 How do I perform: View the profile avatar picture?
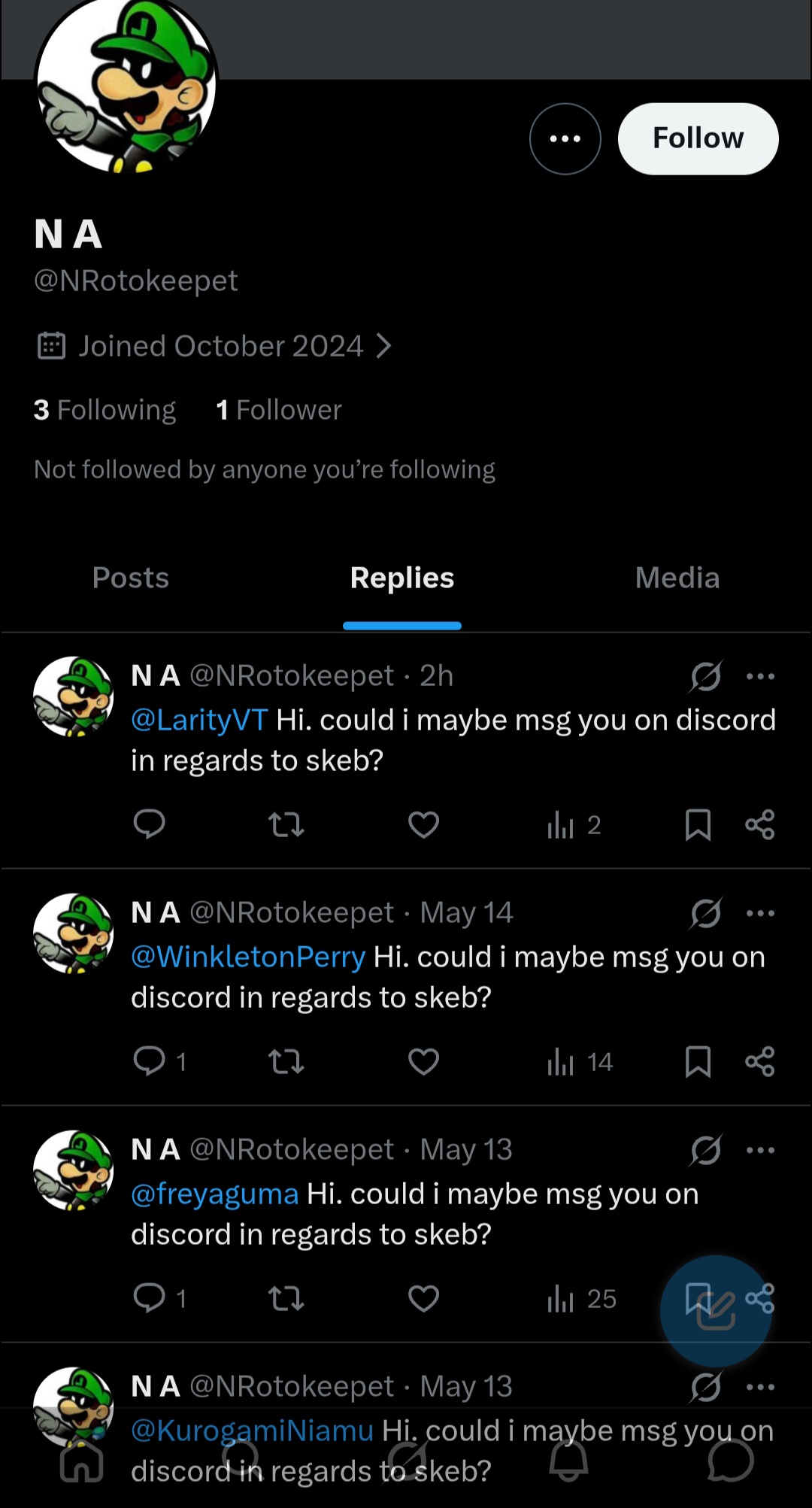point(126,83)
